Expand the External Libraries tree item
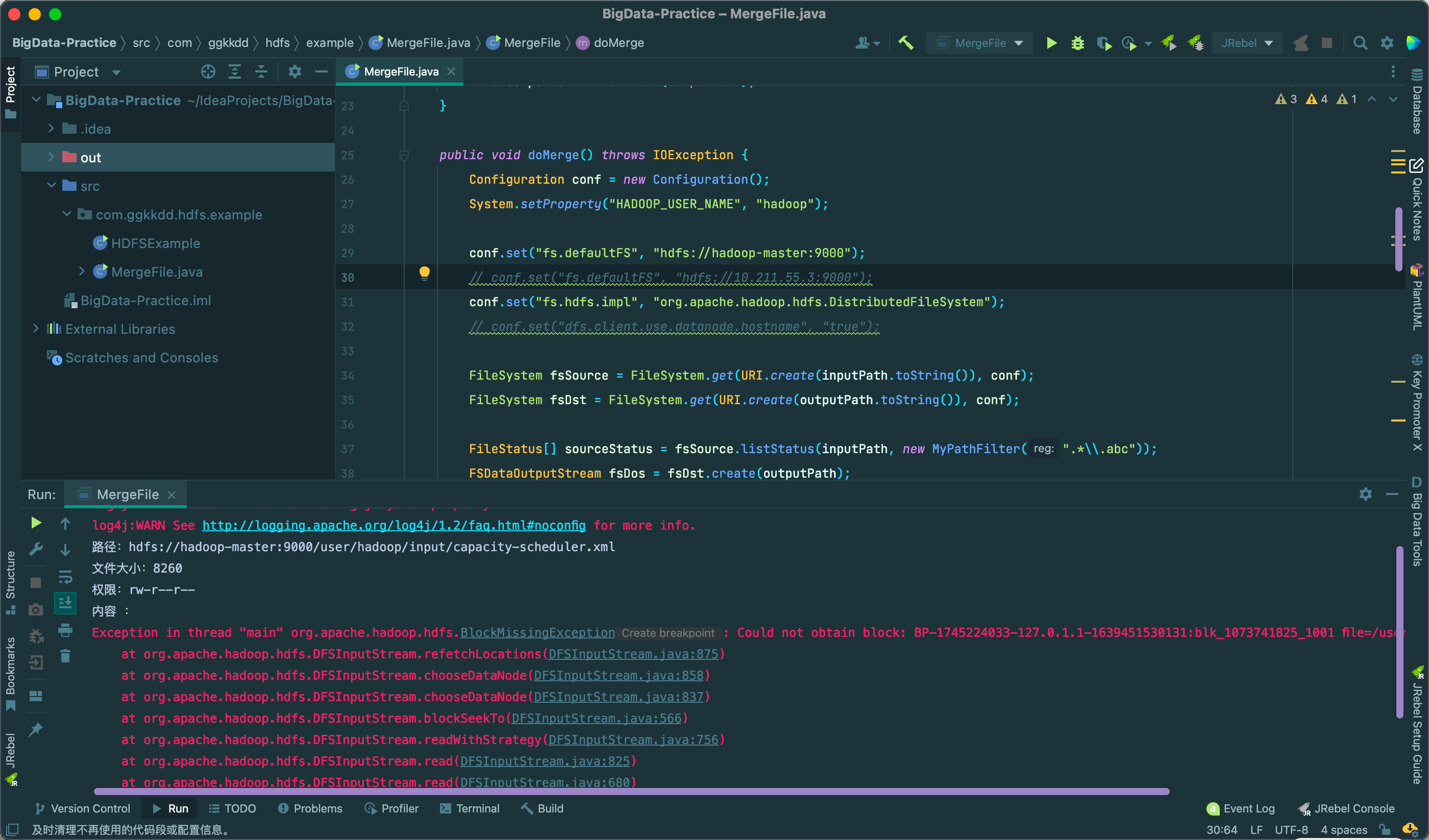 tap(37, 328)
